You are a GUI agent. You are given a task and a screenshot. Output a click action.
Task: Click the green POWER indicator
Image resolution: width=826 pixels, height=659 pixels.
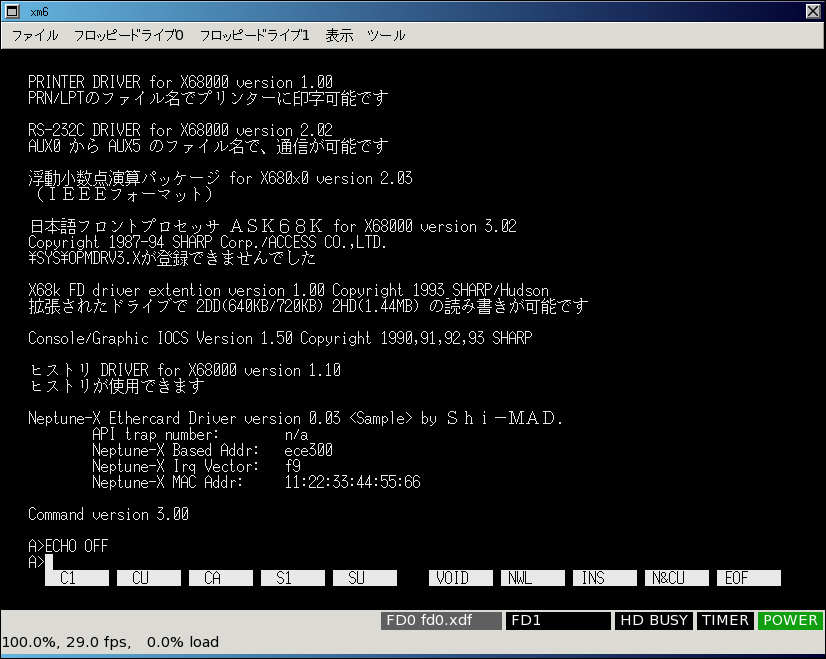coord(790,621)
